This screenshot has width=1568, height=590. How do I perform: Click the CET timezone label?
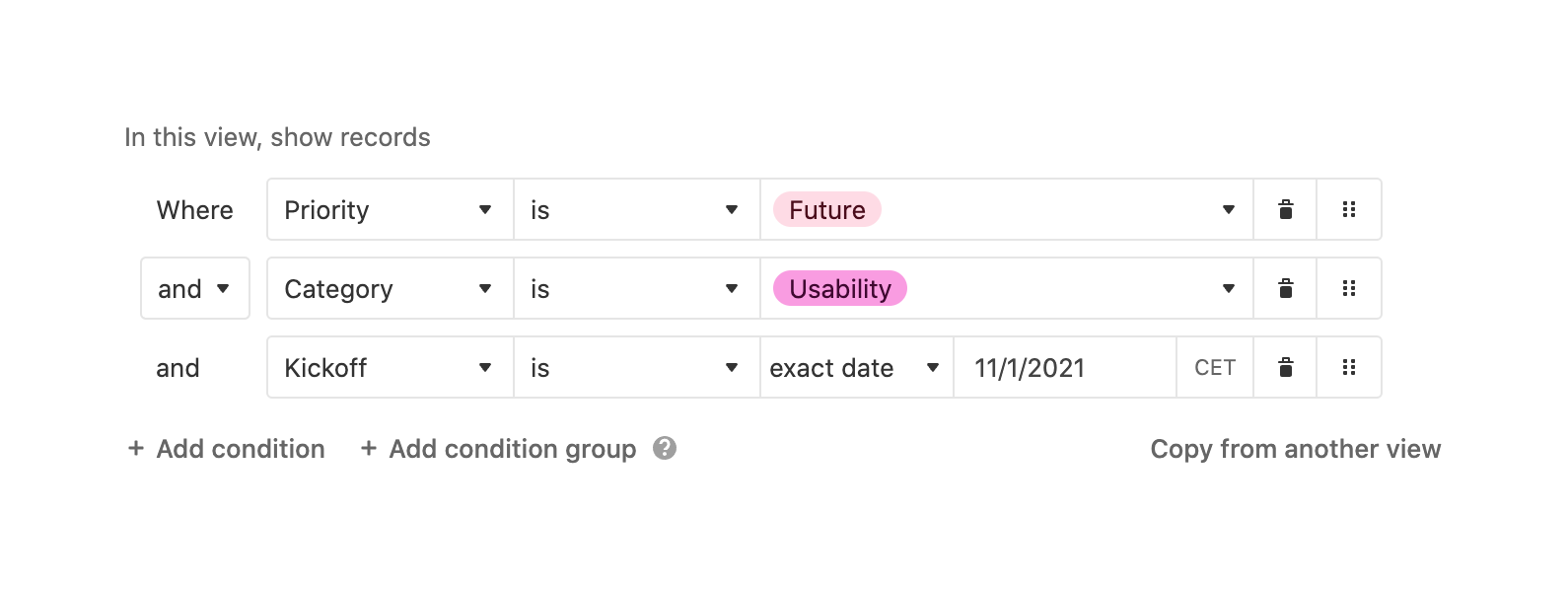pyautogui.click(x=1215, y=367)
